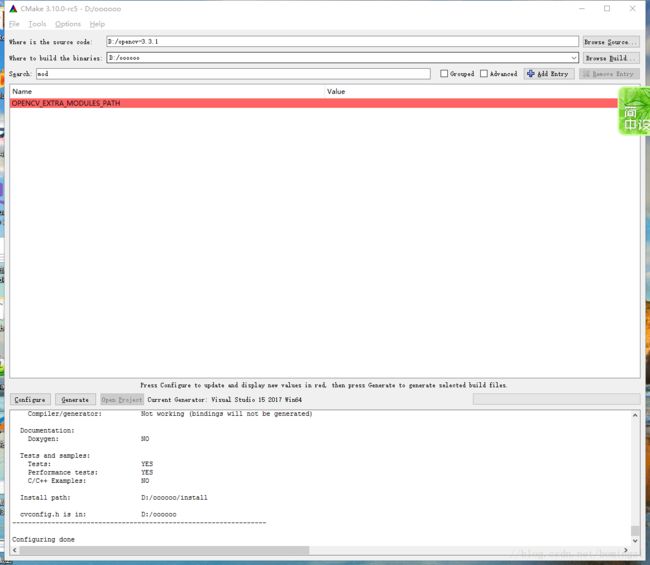Open the Help menu

[x=97, y=24]
